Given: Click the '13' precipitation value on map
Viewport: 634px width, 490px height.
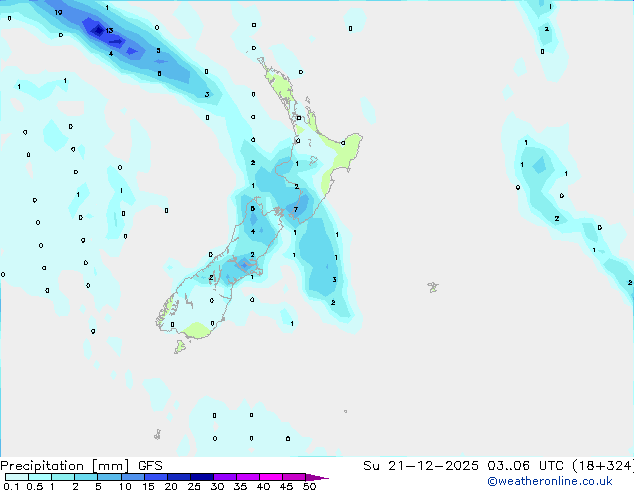Looking at the screenshot, I should [x=109, y=31].
